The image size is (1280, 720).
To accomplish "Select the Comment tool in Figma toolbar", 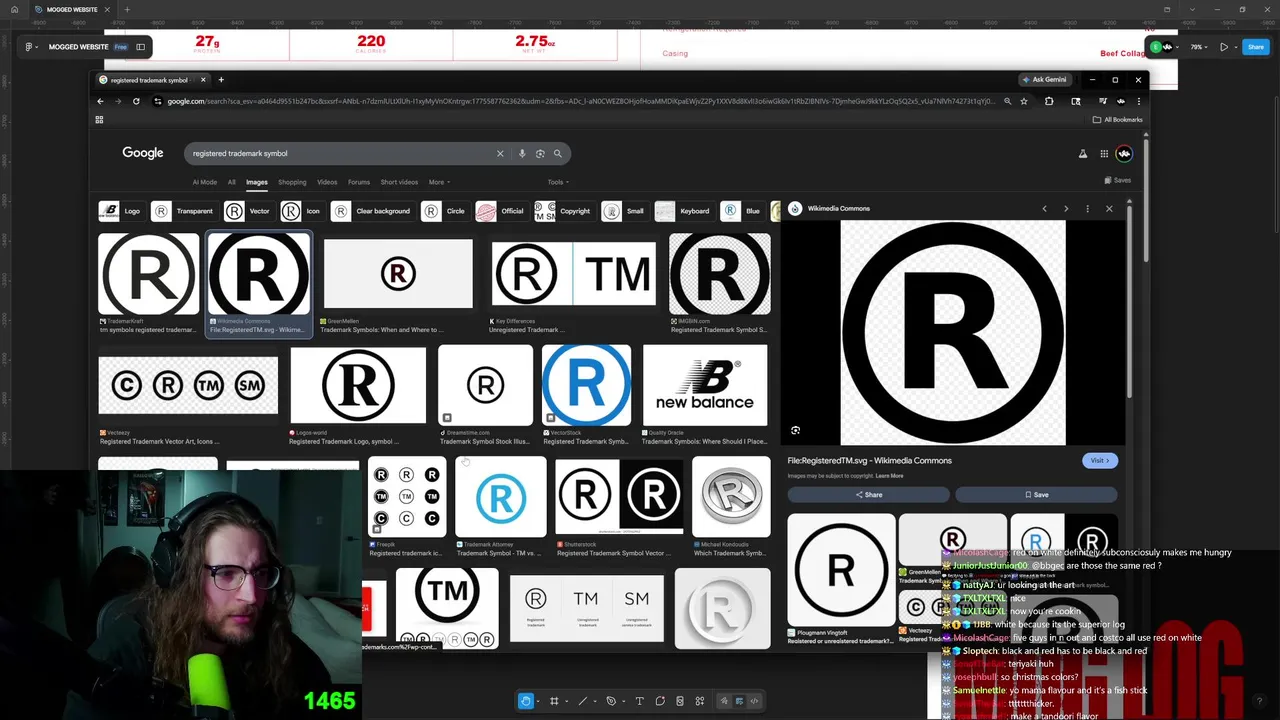I will pos(660,701).
